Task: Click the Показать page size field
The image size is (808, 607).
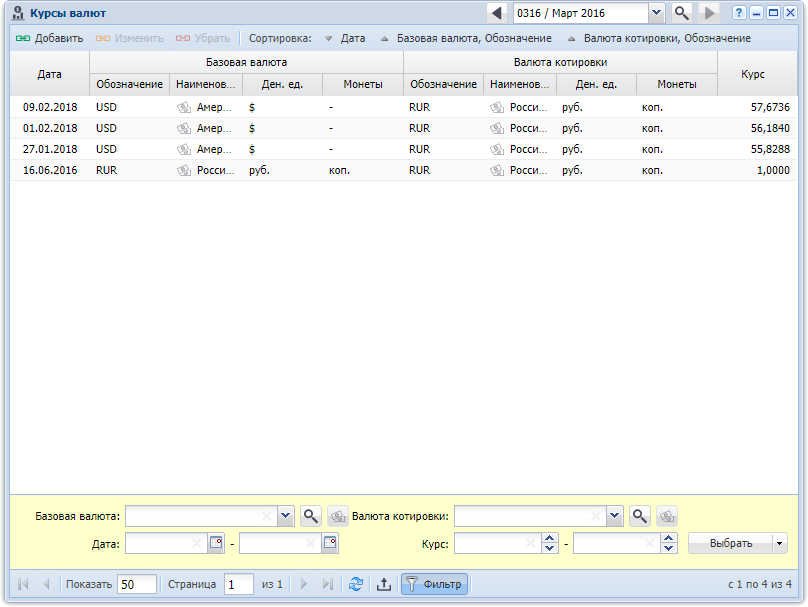Action: (x=137, y=584)
